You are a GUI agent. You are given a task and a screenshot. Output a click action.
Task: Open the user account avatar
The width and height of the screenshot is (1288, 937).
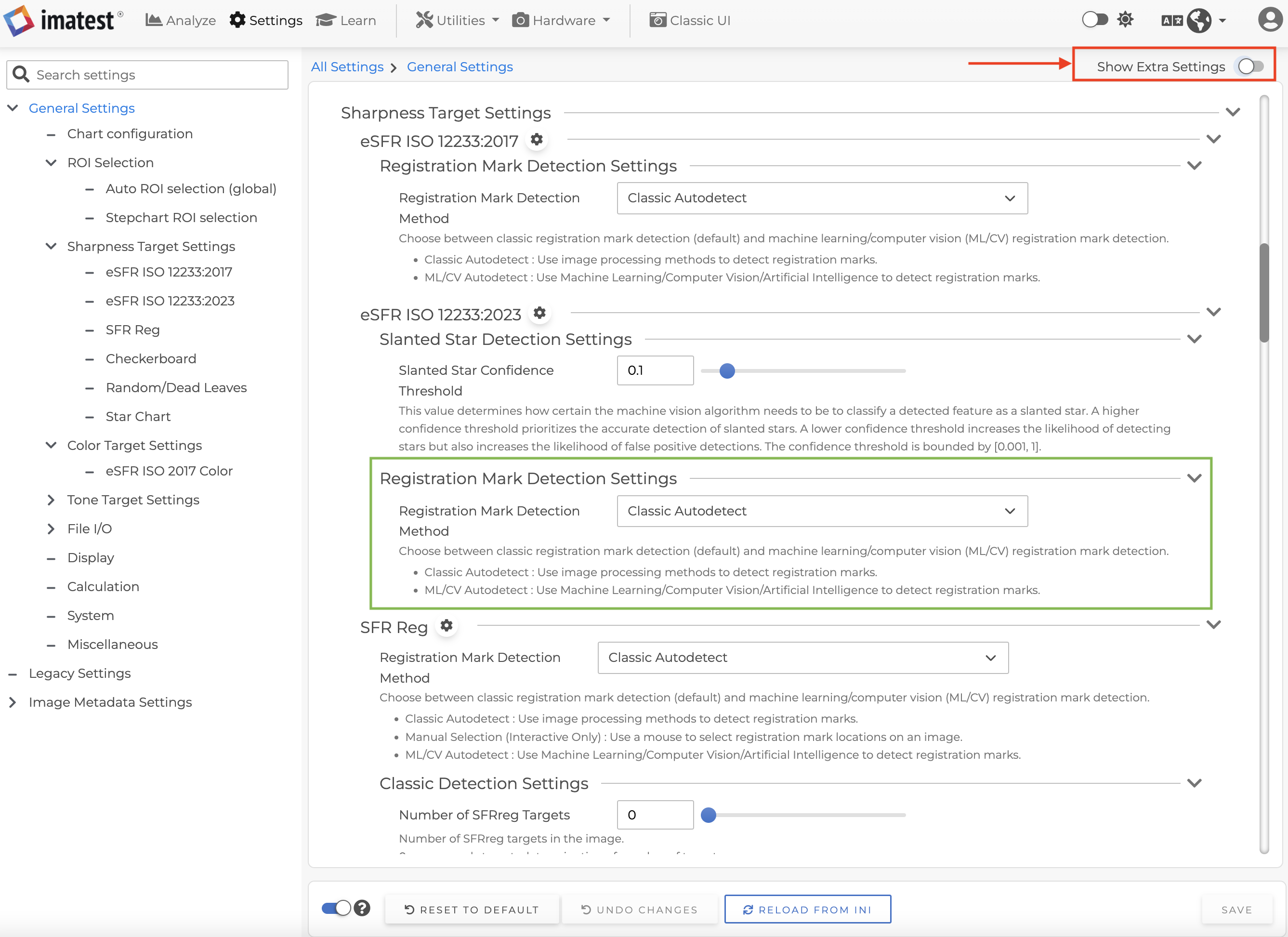click(x=1270, y=20)
